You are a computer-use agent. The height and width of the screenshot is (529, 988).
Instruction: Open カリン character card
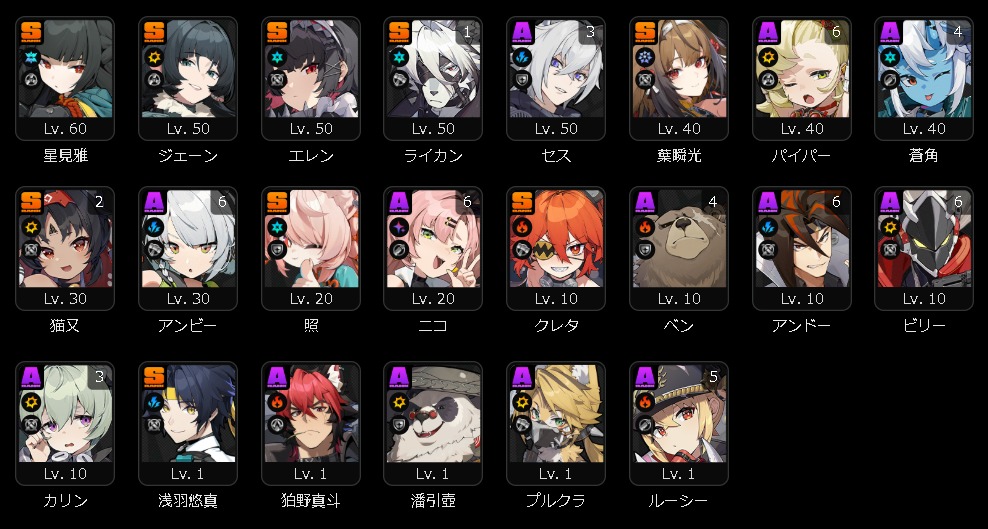point(65,424)
